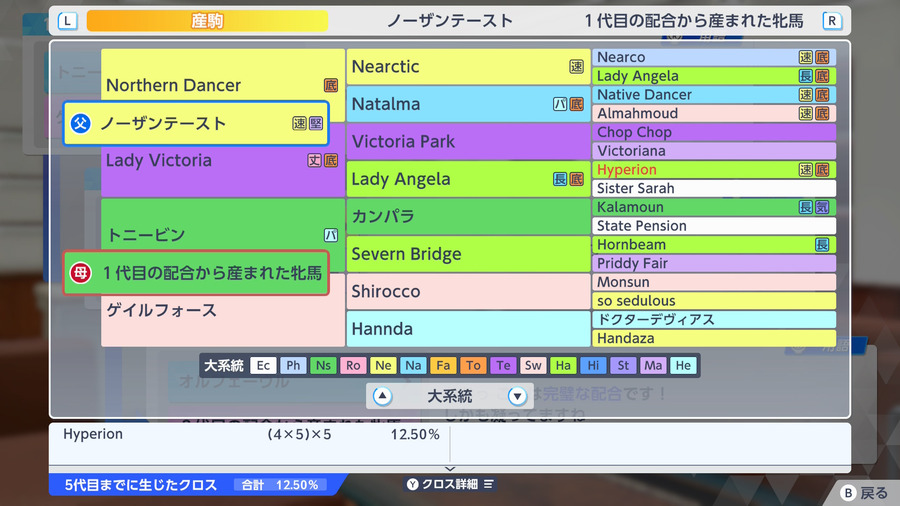Viewport: 900px width, 506px height.
Task: Click the 底 icon on Nearco
Action: click(x=822, y=57)
